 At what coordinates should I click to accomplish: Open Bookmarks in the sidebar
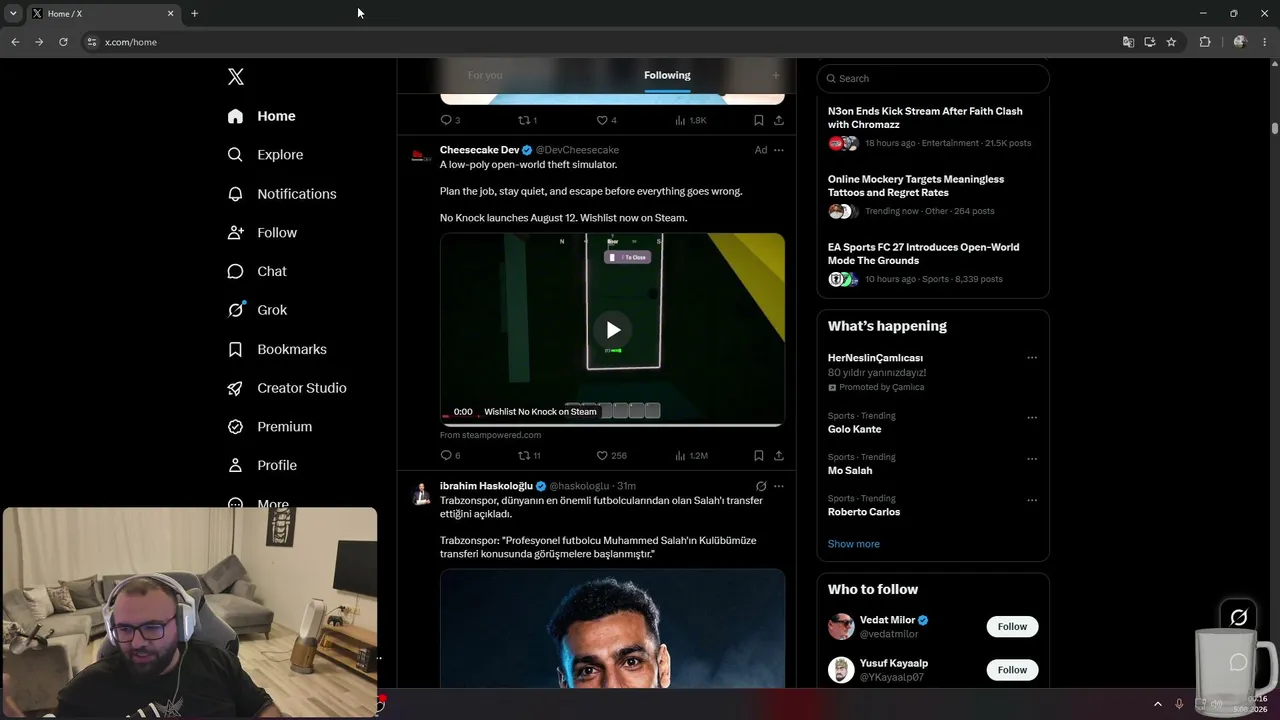point(277,349)
